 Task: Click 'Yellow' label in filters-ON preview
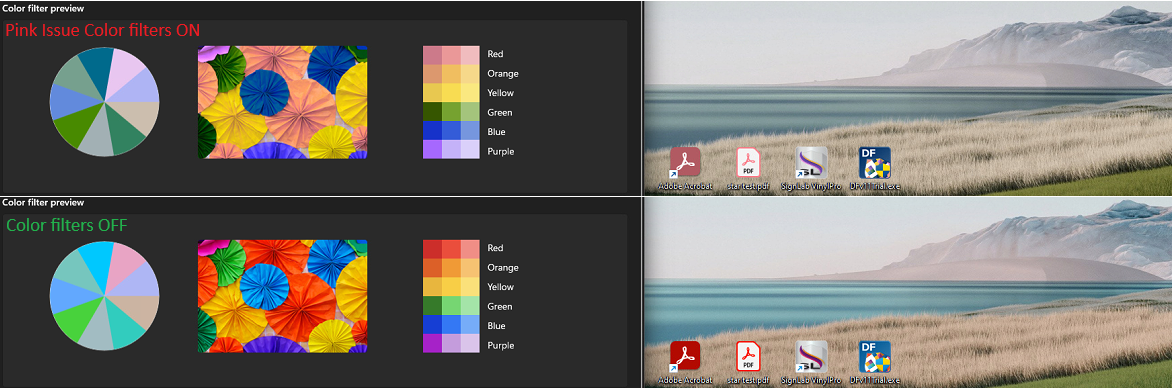coord(500,93)
